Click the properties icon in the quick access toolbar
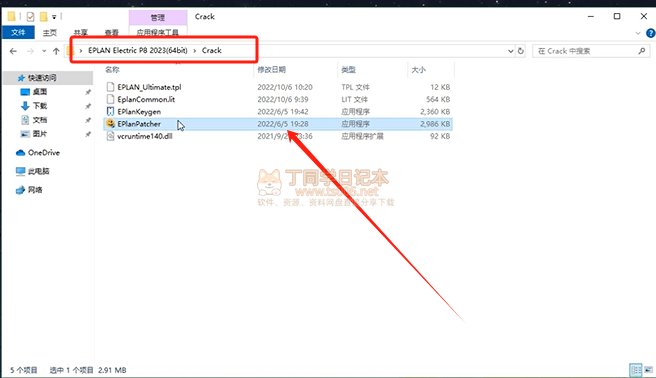The height and width of the screenshot is (378, 656). tap(30, 17)
